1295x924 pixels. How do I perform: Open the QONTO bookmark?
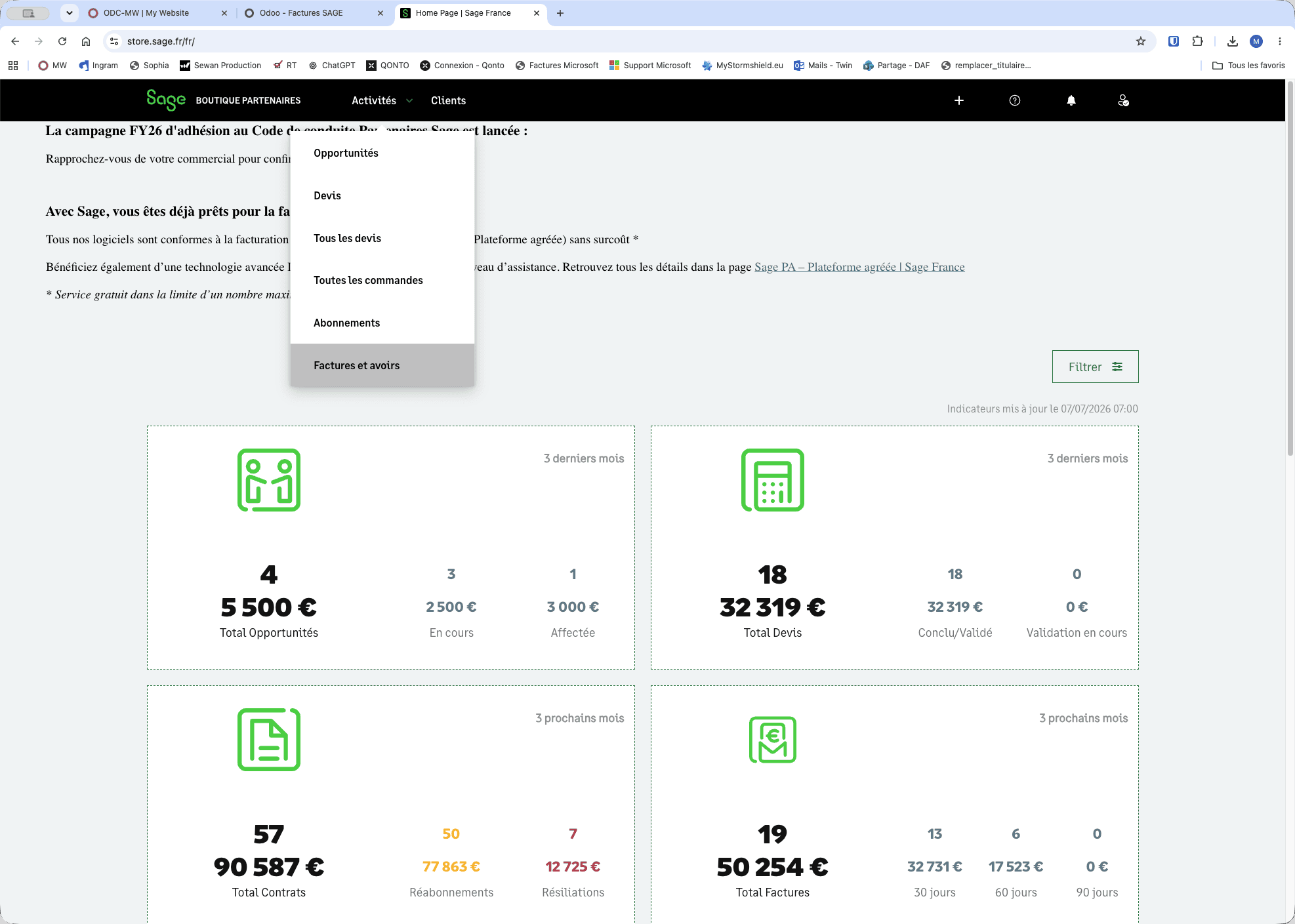(x=388, y=66)
